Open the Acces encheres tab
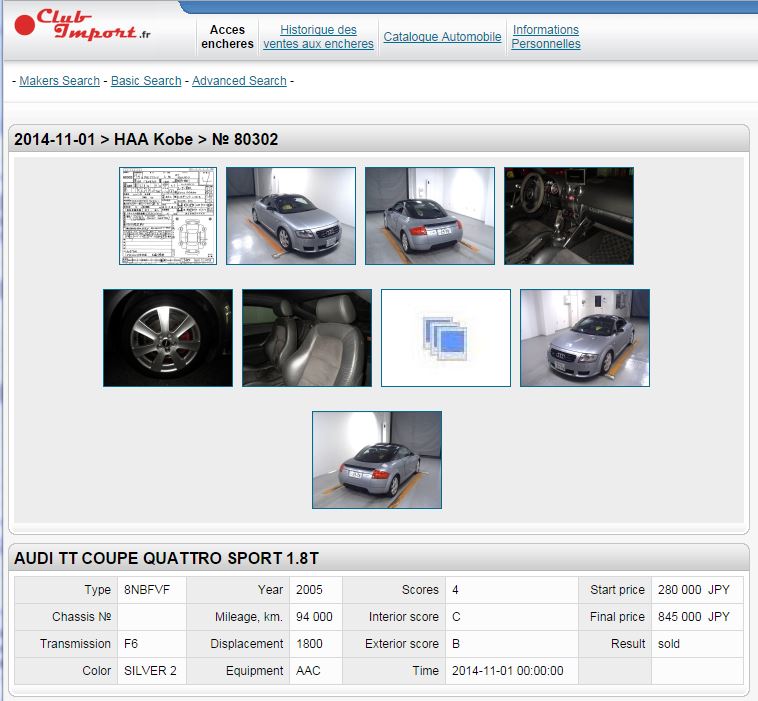The image size is (758, 701). [x=227, y=37]
